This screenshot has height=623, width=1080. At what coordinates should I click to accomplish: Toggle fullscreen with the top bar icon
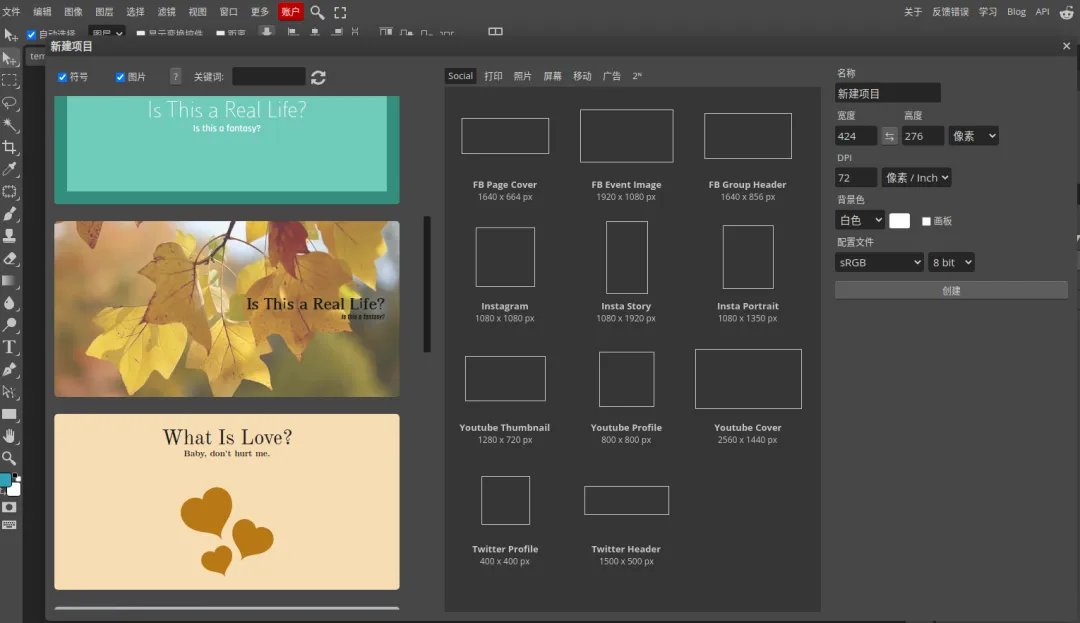click(340, 12)
